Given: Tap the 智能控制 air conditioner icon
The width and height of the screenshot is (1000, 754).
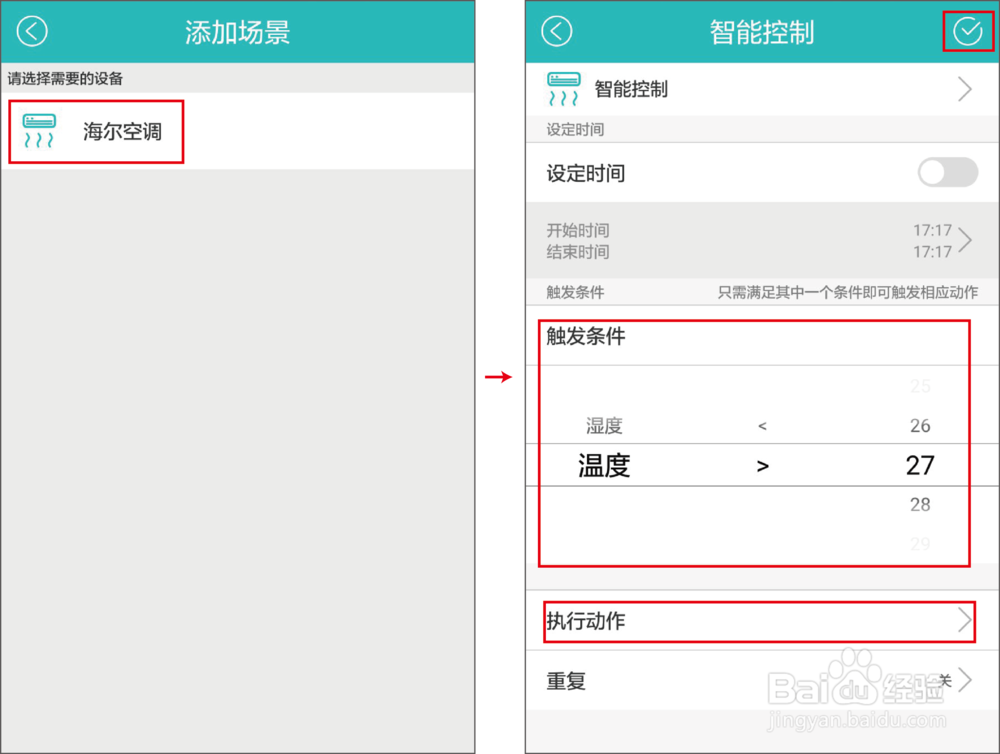Looking at the screenshot, I should click(x=564, y=89).
